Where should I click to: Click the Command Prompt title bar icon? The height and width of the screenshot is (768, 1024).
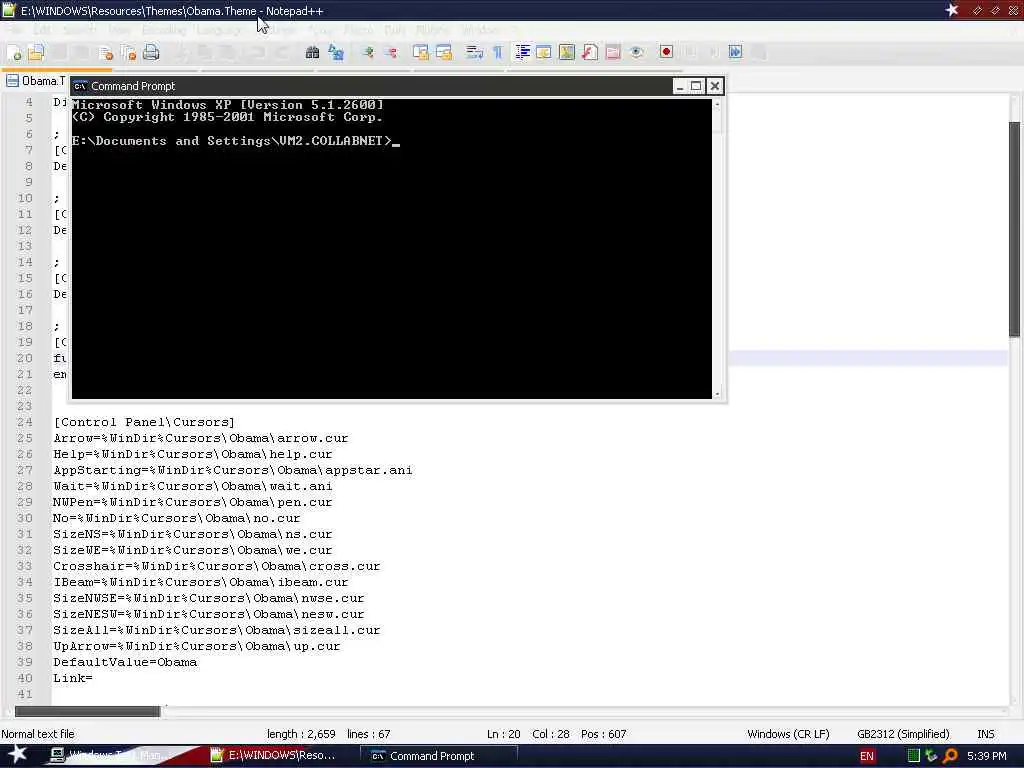80,86
